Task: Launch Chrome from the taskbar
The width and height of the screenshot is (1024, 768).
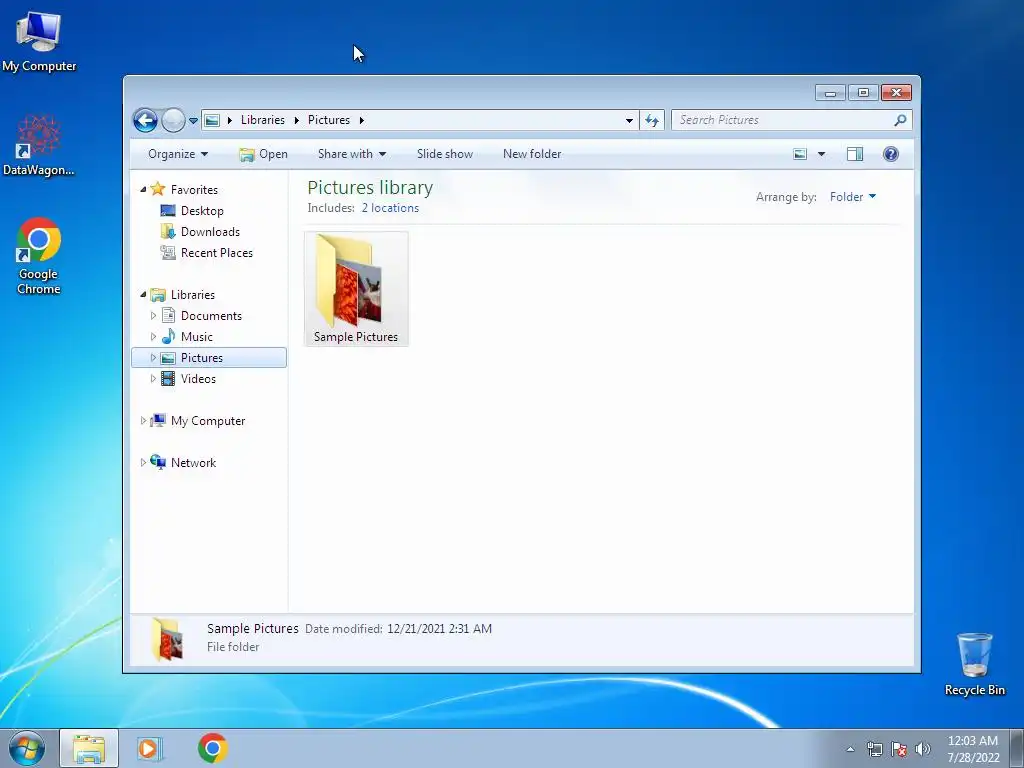Action: click(212, 748)
